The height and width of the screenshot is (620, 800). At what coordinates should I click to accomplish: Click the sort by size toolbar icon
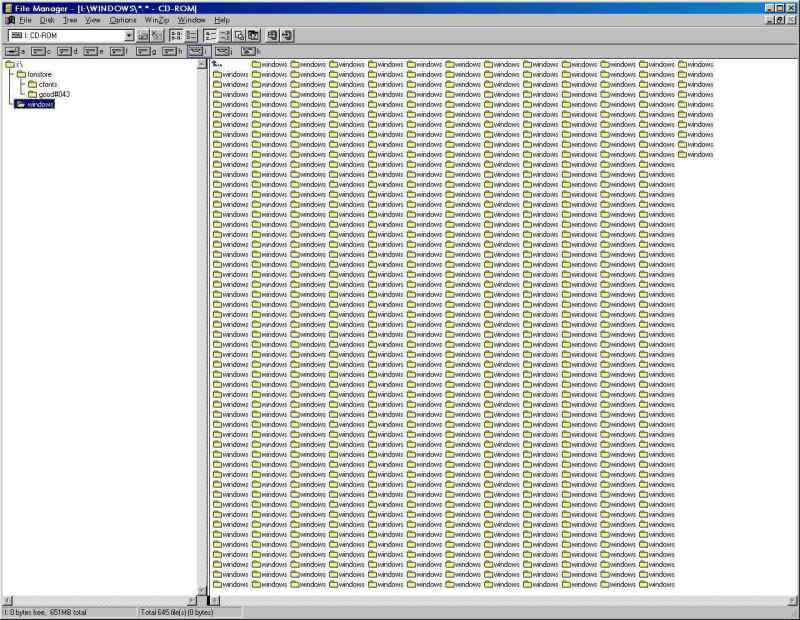[239, 35]
